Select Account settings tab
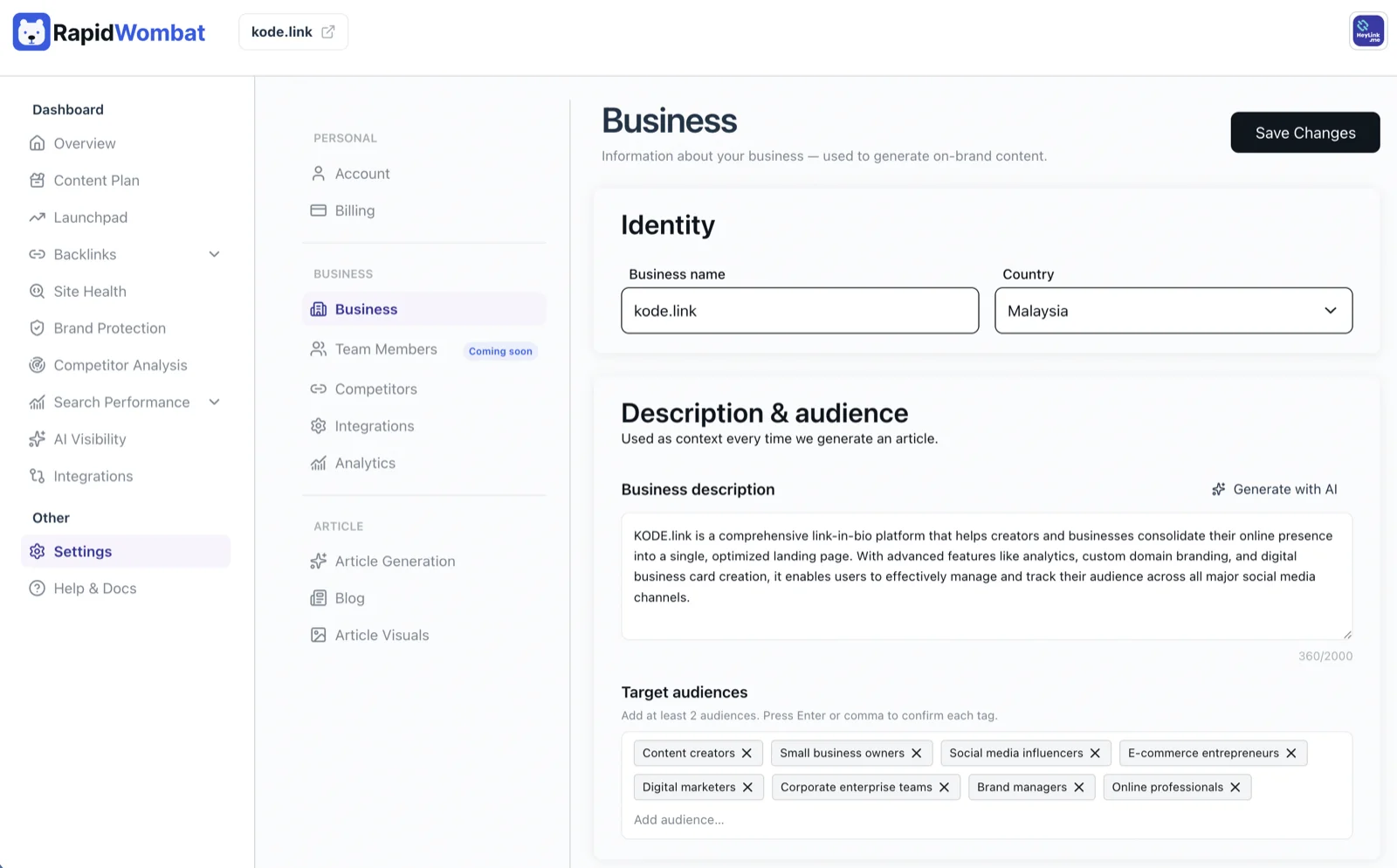Image resolution: width=1397 pixels, height=868 pixels. pyautogui.click(x=362, y=174)
